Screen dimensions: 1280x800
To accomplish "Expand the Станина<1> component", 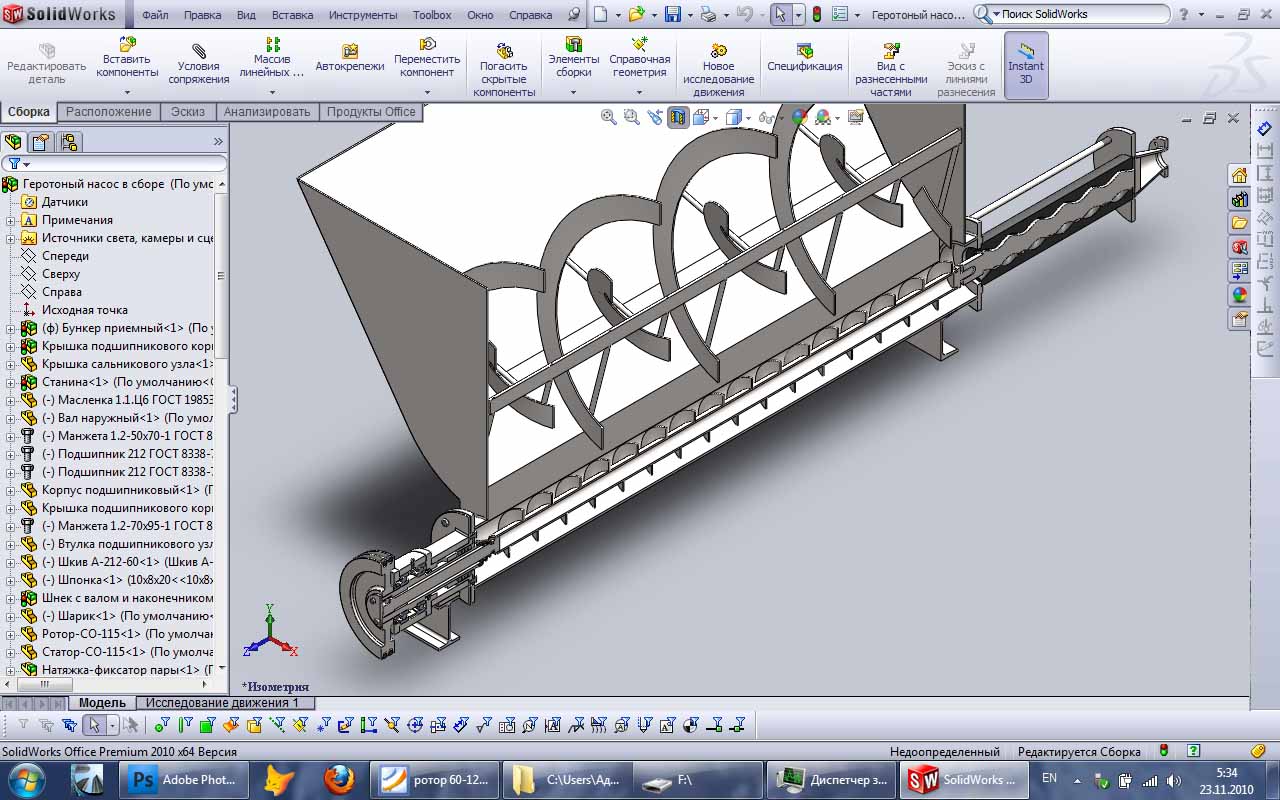I will [10, 382].
